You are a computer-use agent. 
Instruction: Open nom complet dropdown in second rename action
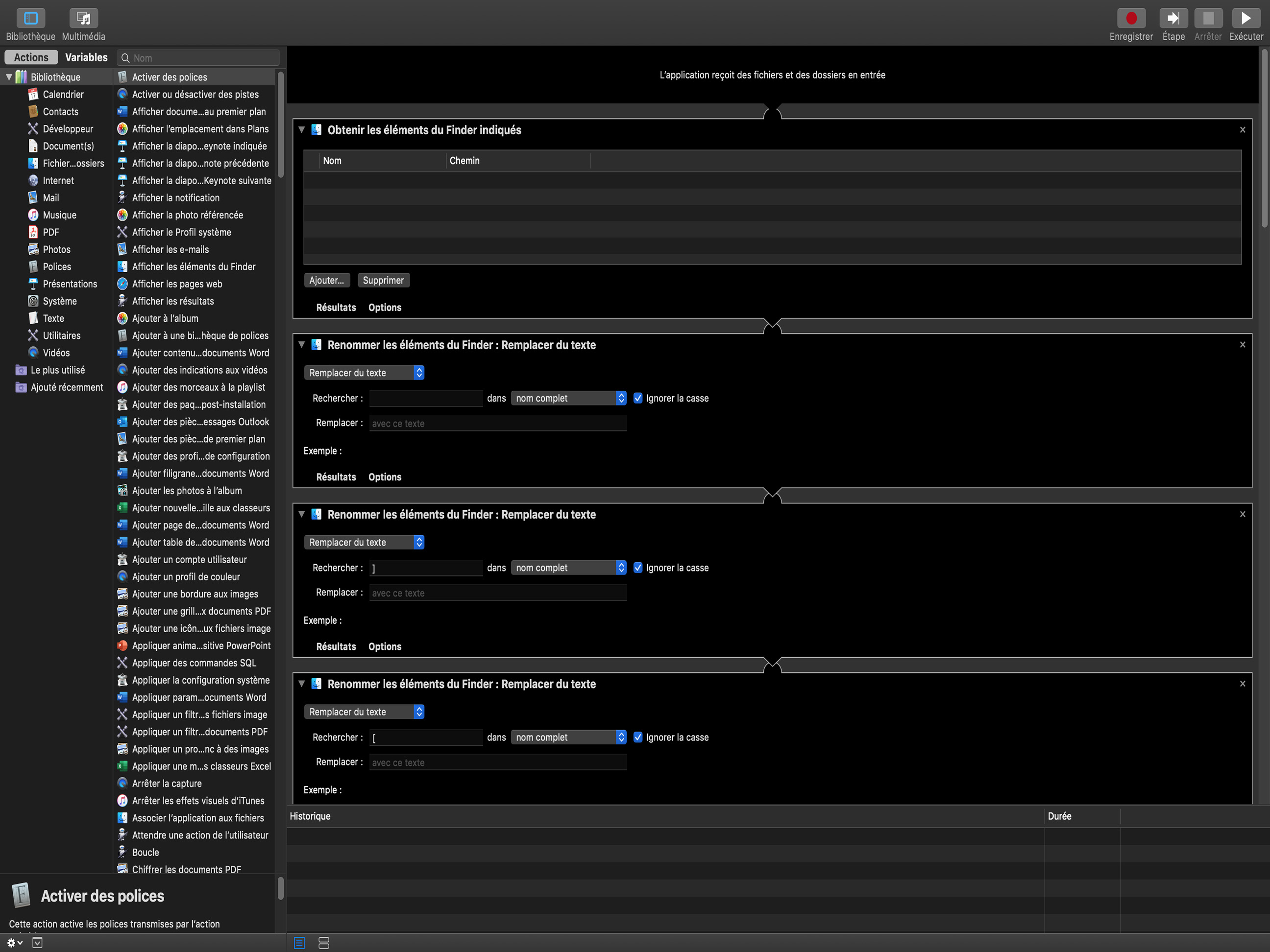568,568
